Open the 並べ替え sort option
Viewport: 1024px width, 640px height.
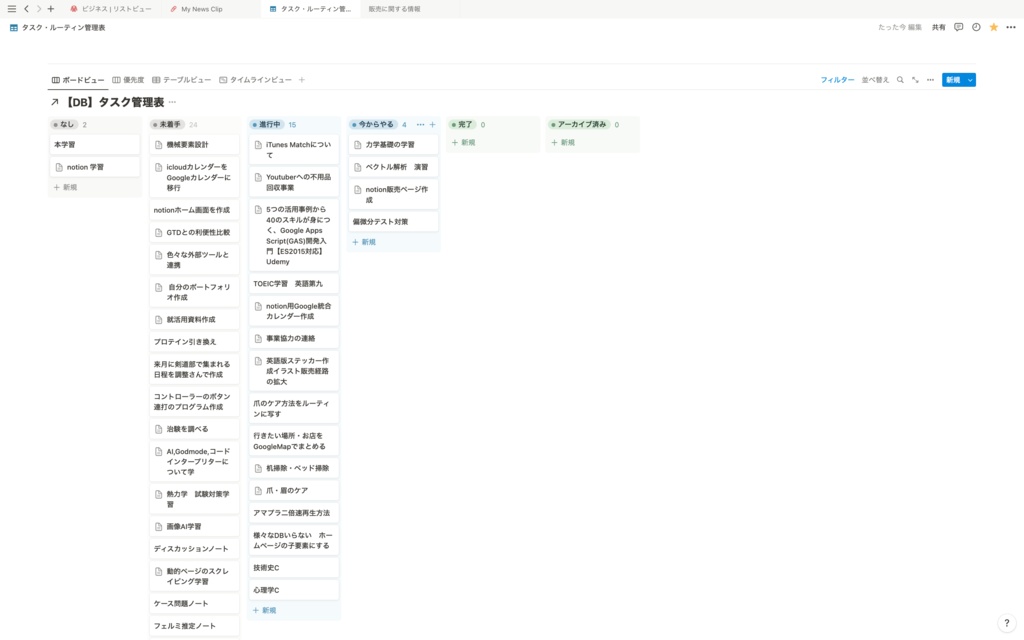pos(875,80)
